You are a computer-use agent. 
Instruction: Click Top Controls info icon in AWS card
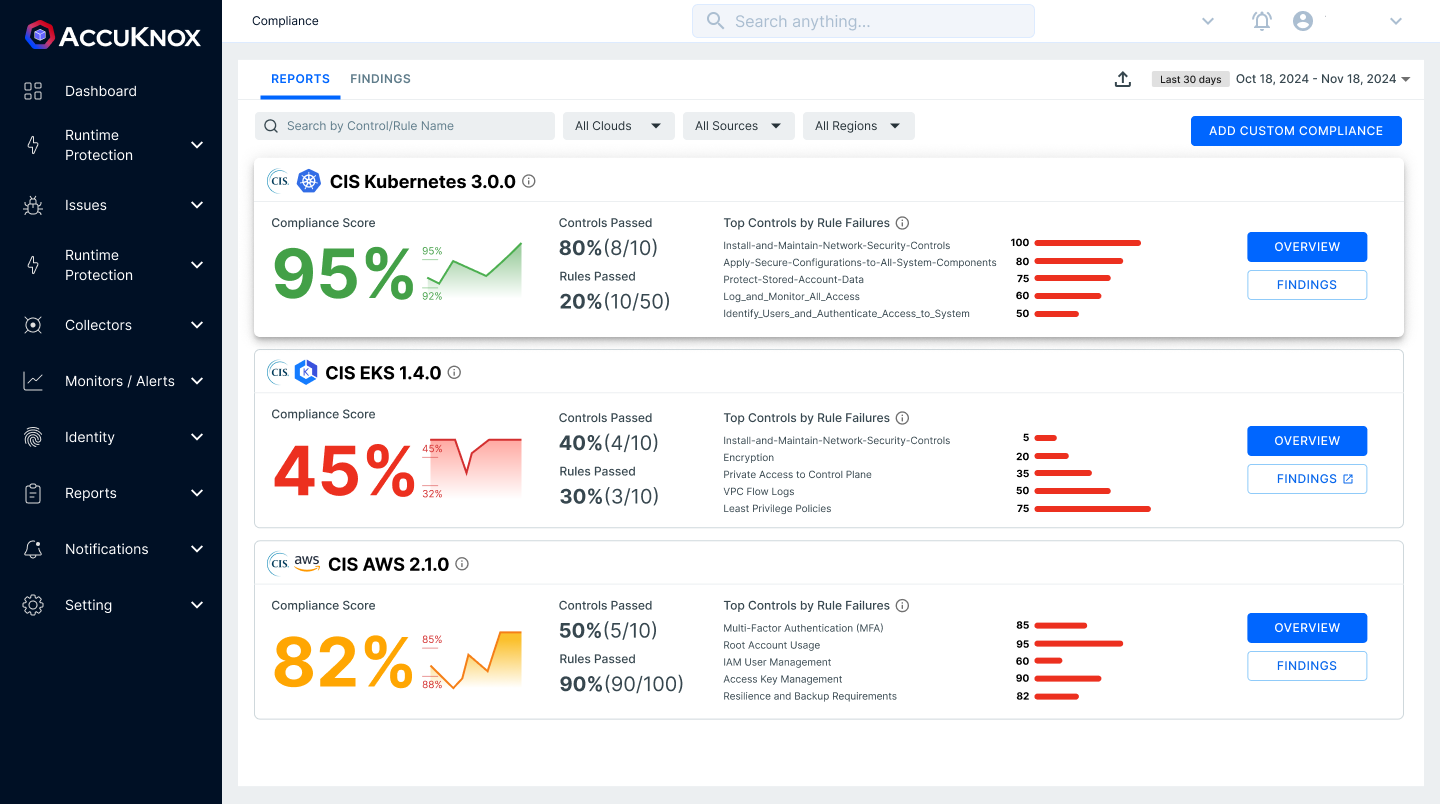902,605
